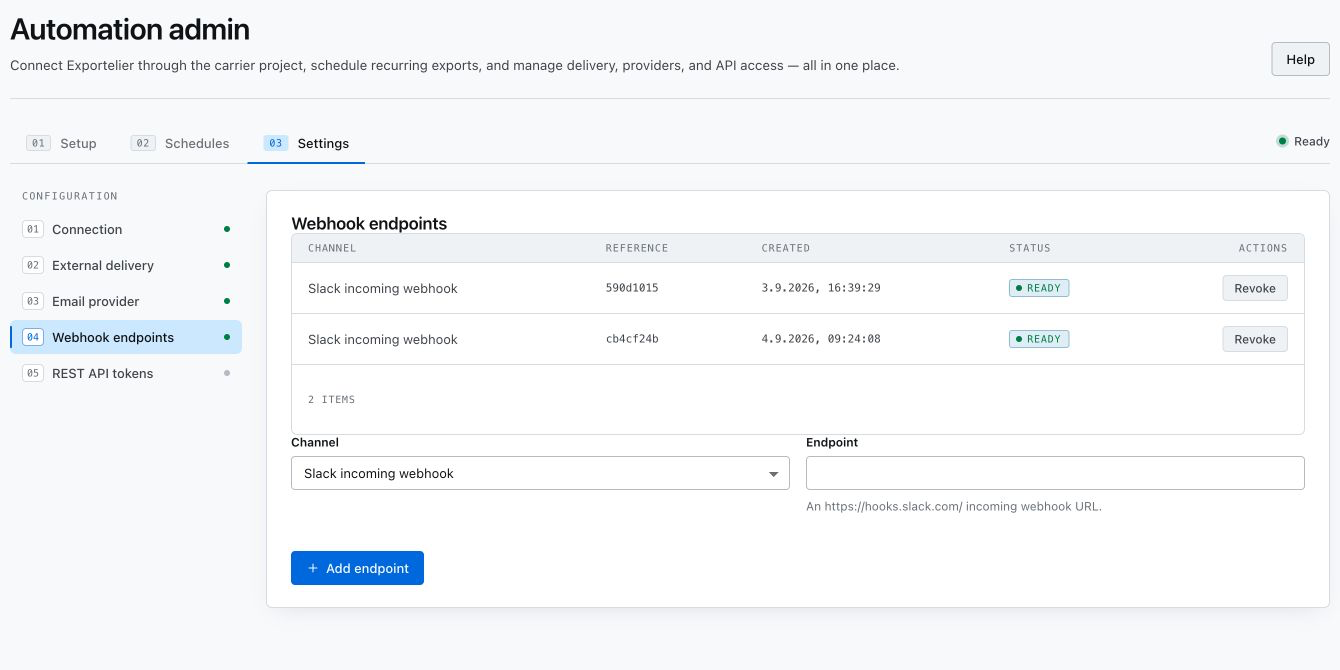Click the READY badge for 590d1015
The height and width of the screenshot is (670, 1340).
1039,288
